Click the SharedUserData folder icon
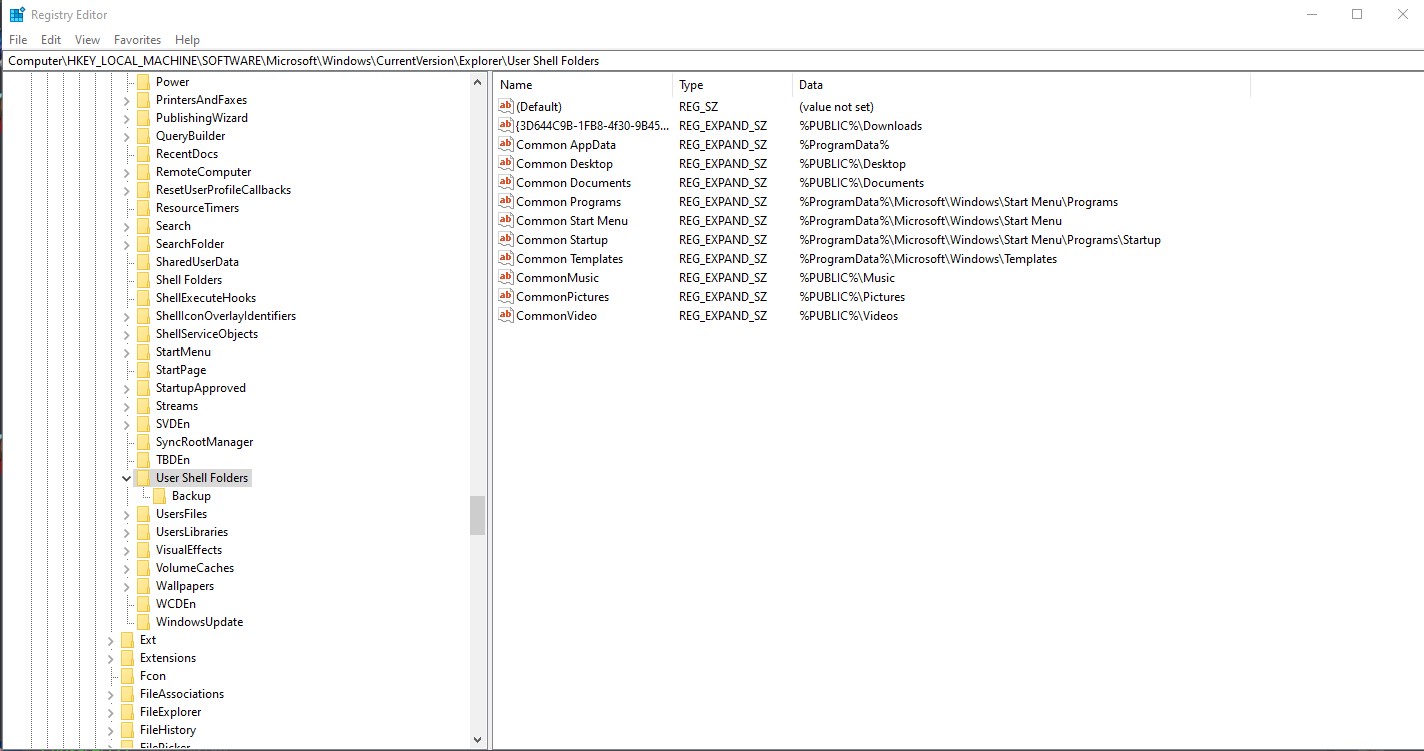This screenshot has height=751, width=1424. (143, 262)
